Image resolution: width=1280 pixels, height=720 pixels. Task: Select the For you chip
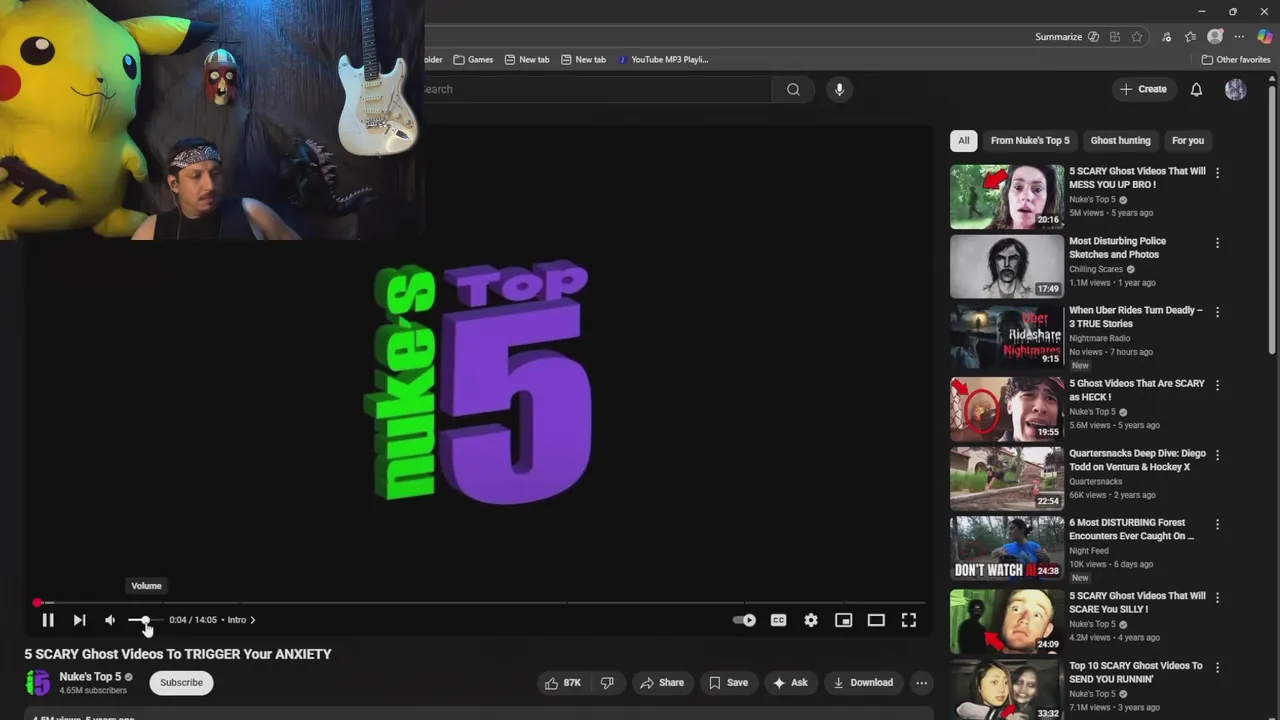pos(1188,141)
